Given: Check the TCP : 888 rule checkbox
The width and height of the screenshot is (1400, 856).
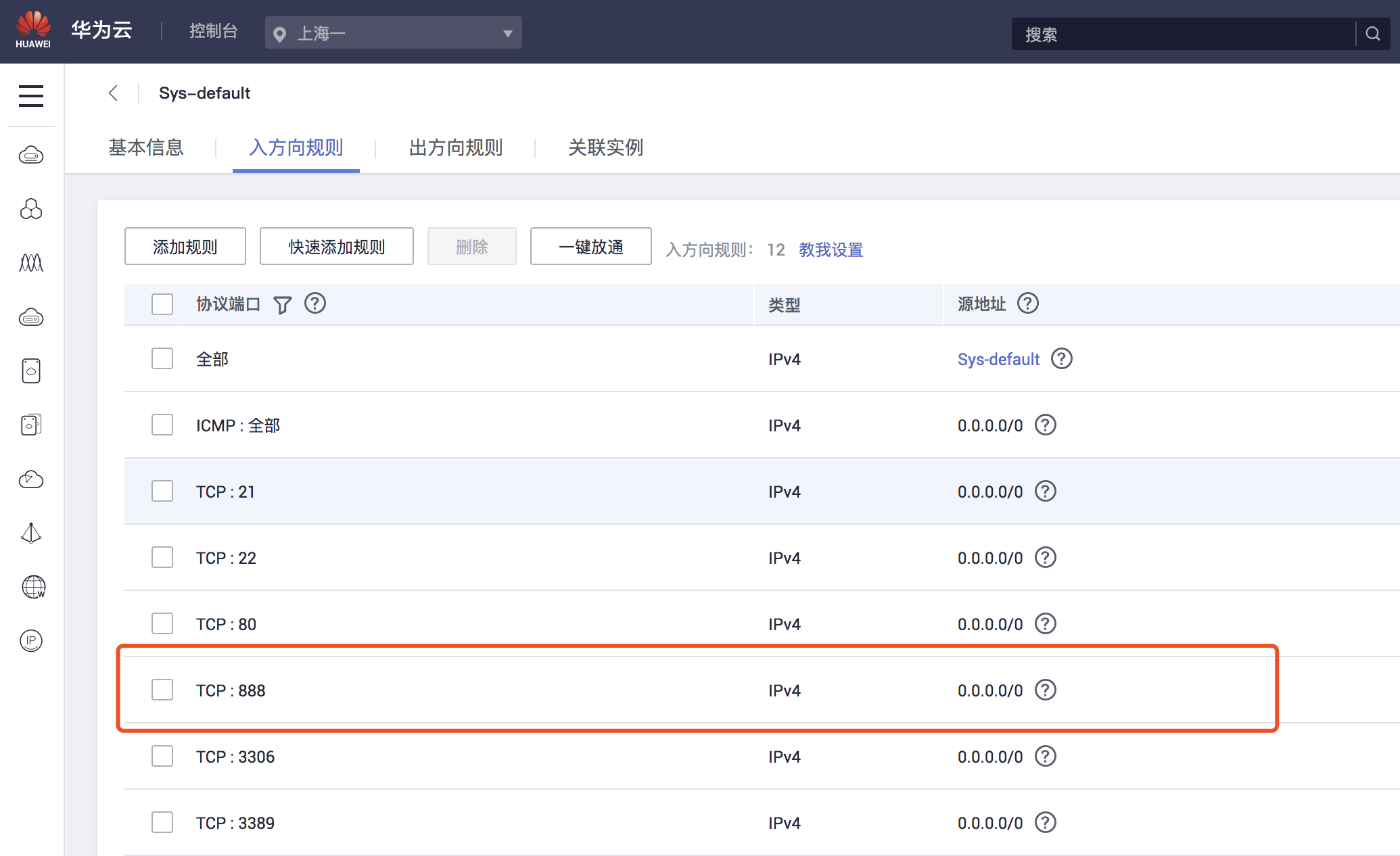Looking at the screenshot, I should coord(162,690).
